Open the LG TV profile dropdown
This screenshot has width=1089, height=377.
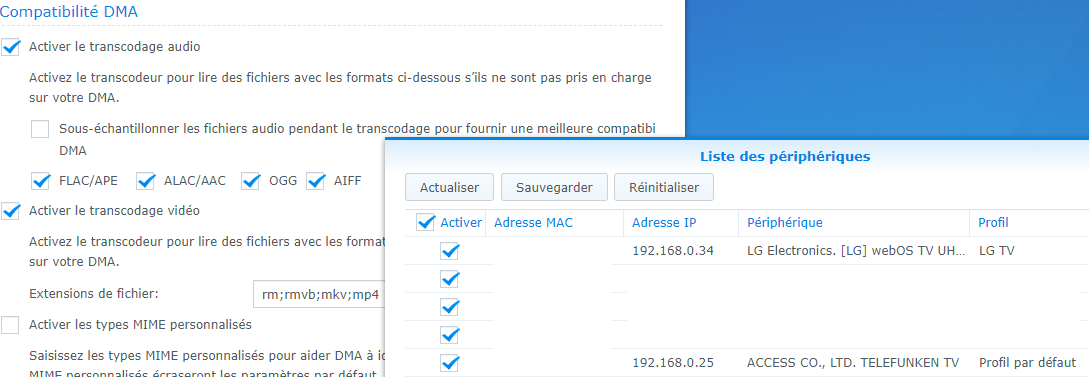point(1029,251)
